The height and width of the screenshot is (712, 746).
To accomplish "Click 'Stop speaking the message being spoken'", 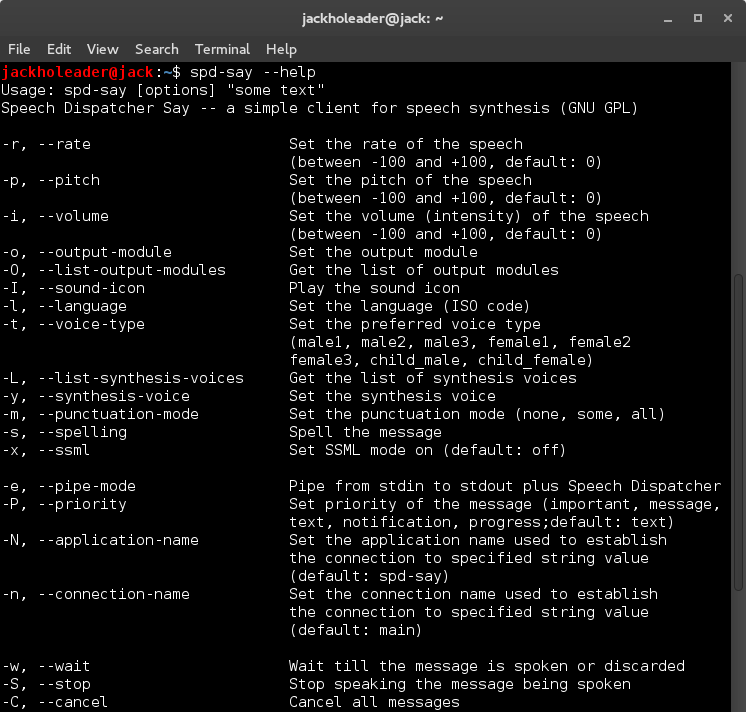I will (460, 684).
